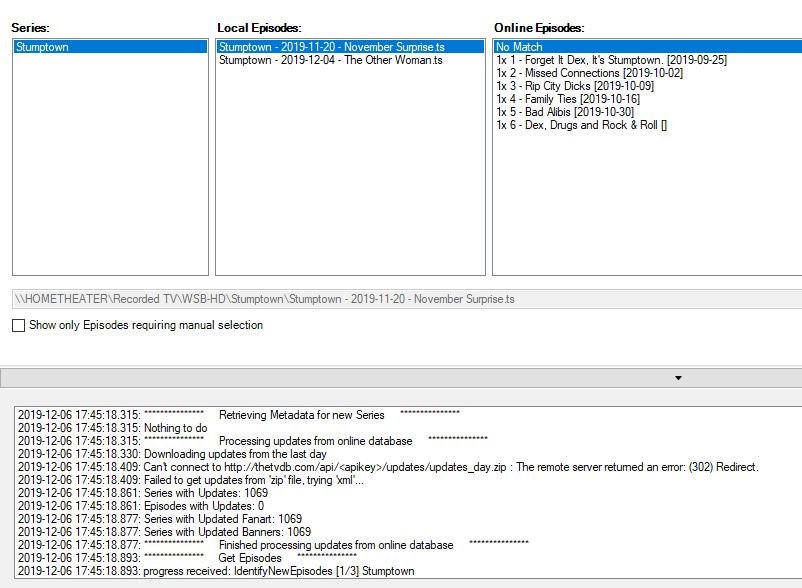Collapse log panel using the down arrow
The height and width of the screenshot is (588, 802).
coord(678,378)
